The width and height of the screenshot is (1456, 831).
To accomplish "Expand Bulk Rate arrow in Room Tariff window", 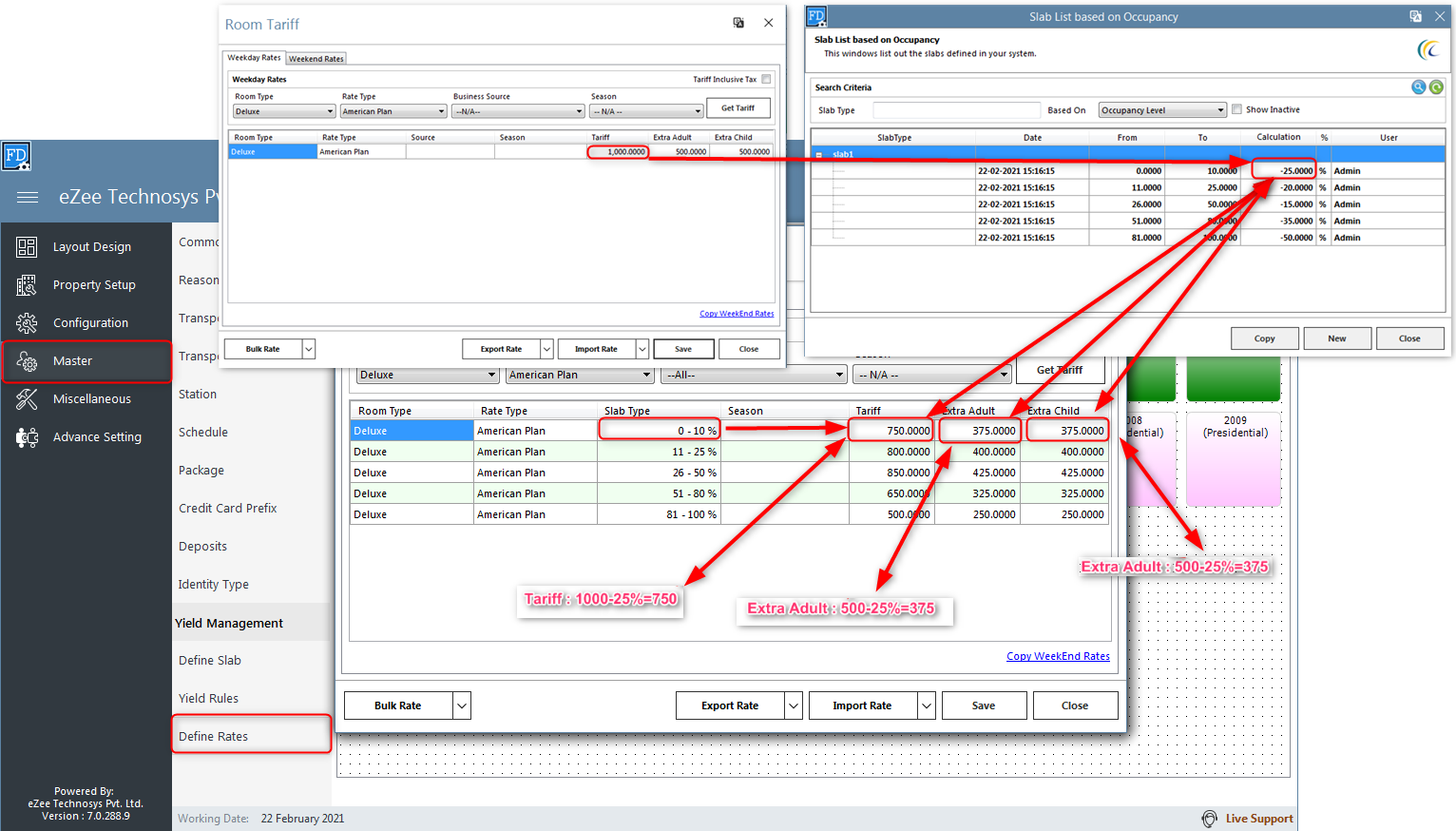I will [308, 349].
